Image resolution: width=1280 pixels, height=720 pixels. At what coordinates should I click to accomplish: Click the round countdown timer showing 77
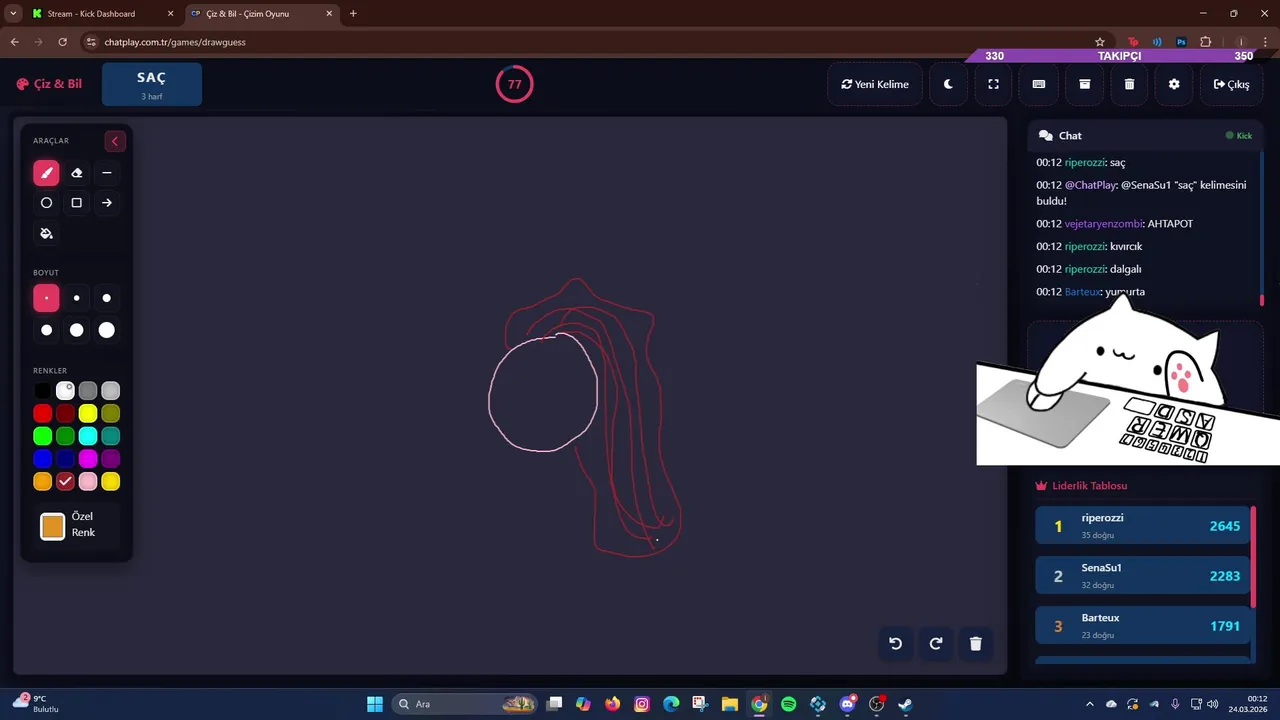tap(514, 84)
